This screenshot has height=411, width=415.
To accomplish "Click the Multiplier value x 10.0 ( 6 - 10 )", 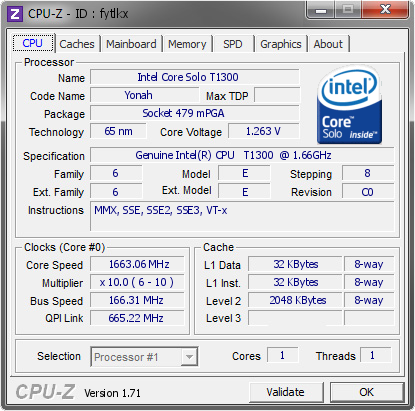I will pyautogui.click(x=137, y=282).
